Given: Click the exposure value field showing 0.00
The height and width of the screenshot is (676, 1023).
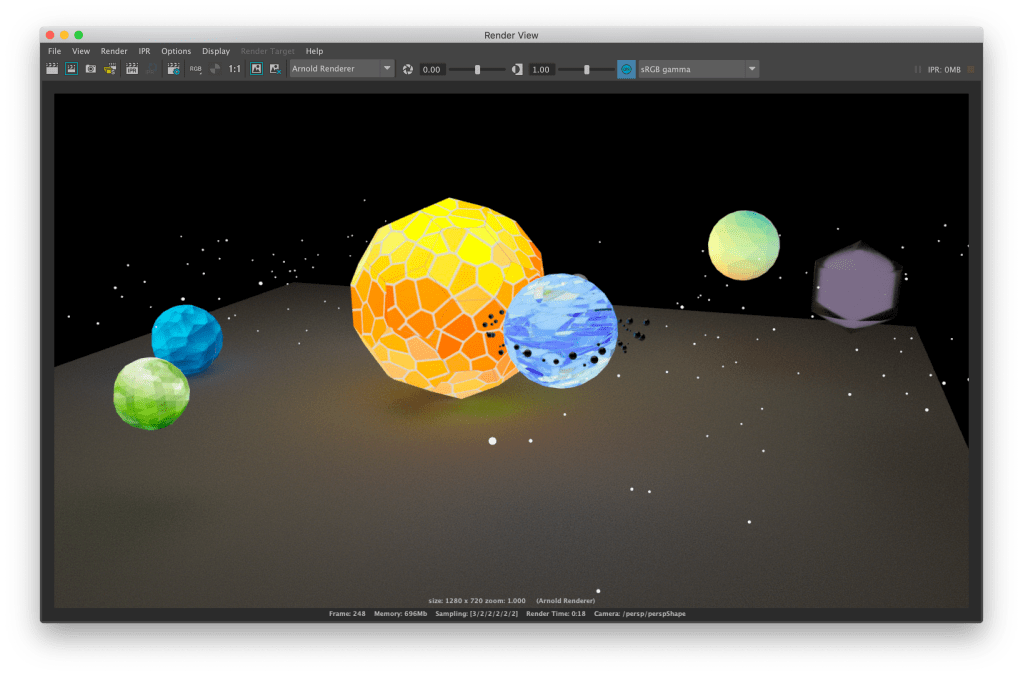Looking at the screenshot, I should pos(431,69).
